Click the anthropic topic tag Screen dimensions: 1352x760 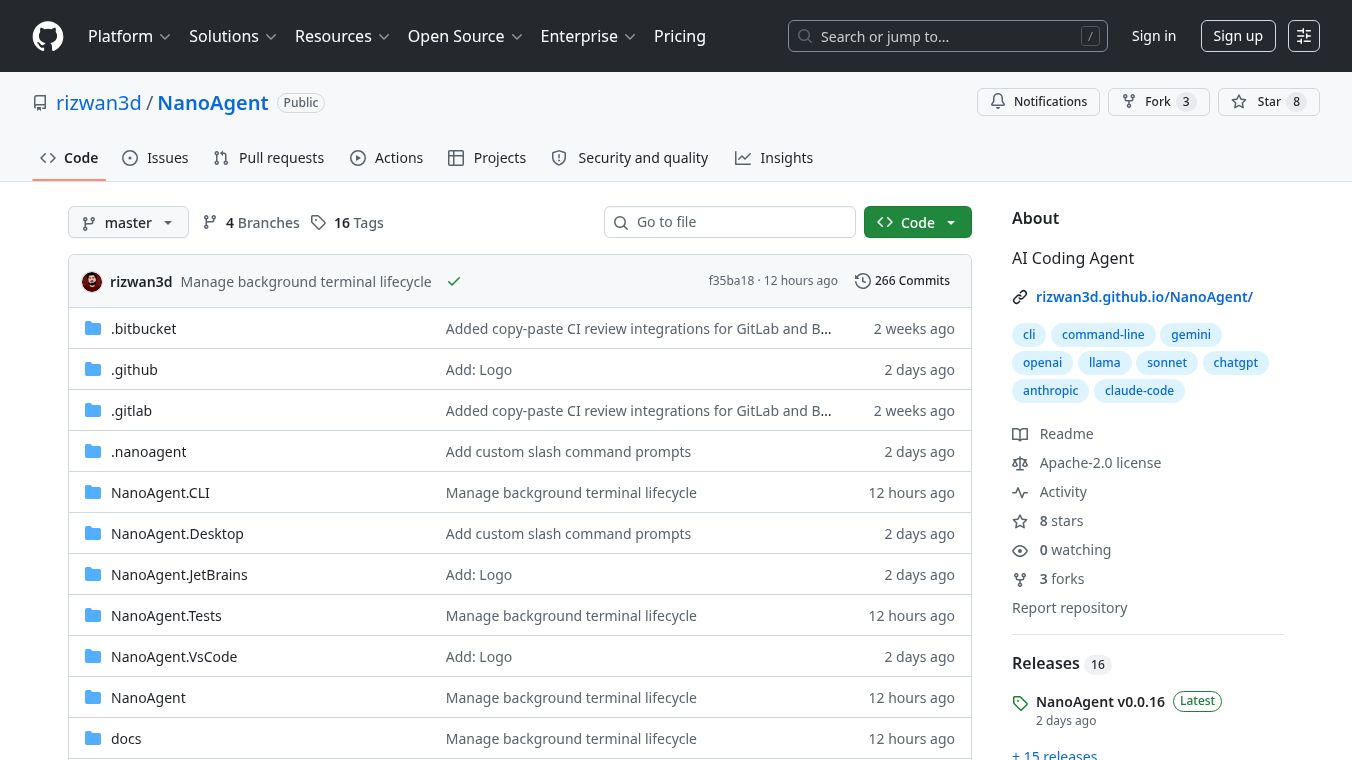coord(1050,391)
